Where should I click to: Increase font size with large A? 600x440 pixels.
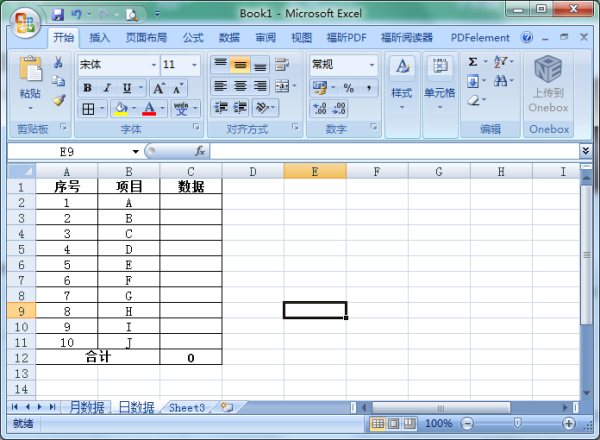159,88
